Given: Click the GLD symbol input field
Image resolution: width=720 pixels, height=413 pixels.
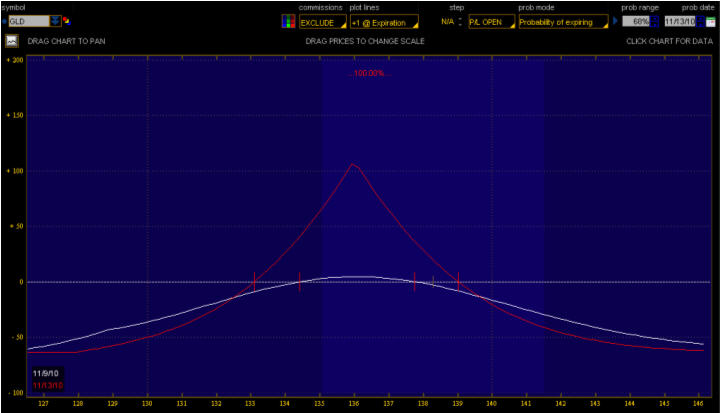Looking at the screenshot, I should tap(28, 21).
